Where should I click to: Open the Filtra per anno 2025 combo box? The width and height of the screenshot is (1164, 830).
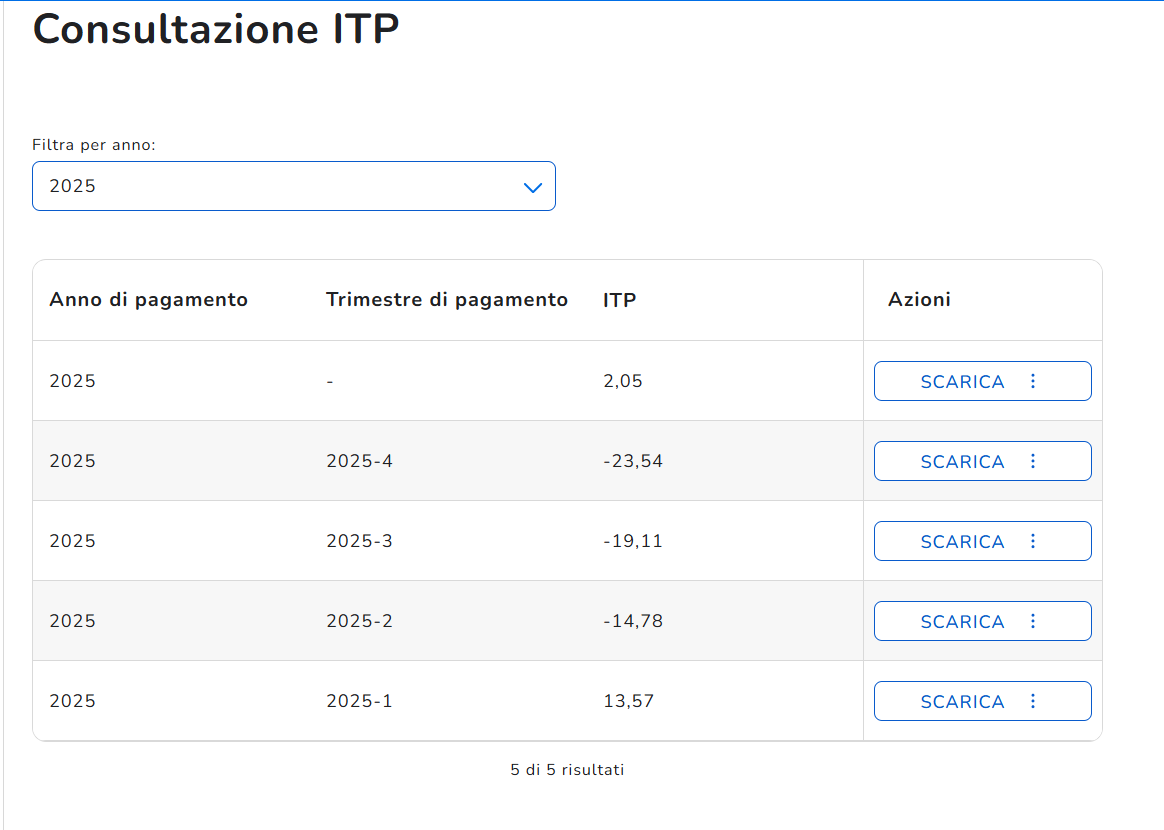pyautogui.click(x=294, y=186)
